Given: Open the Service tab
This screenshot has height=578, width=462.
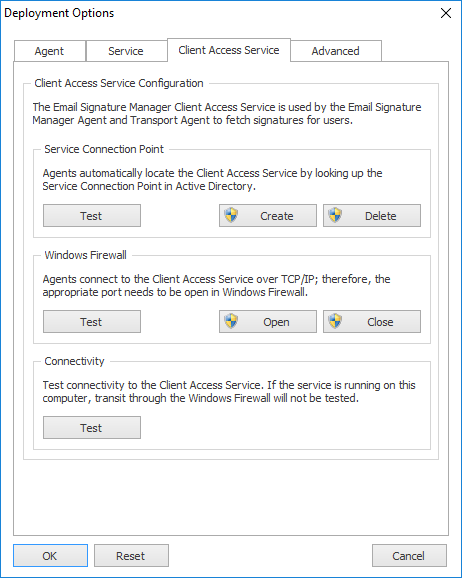Looking at the screenshot, I should point(126,51).
